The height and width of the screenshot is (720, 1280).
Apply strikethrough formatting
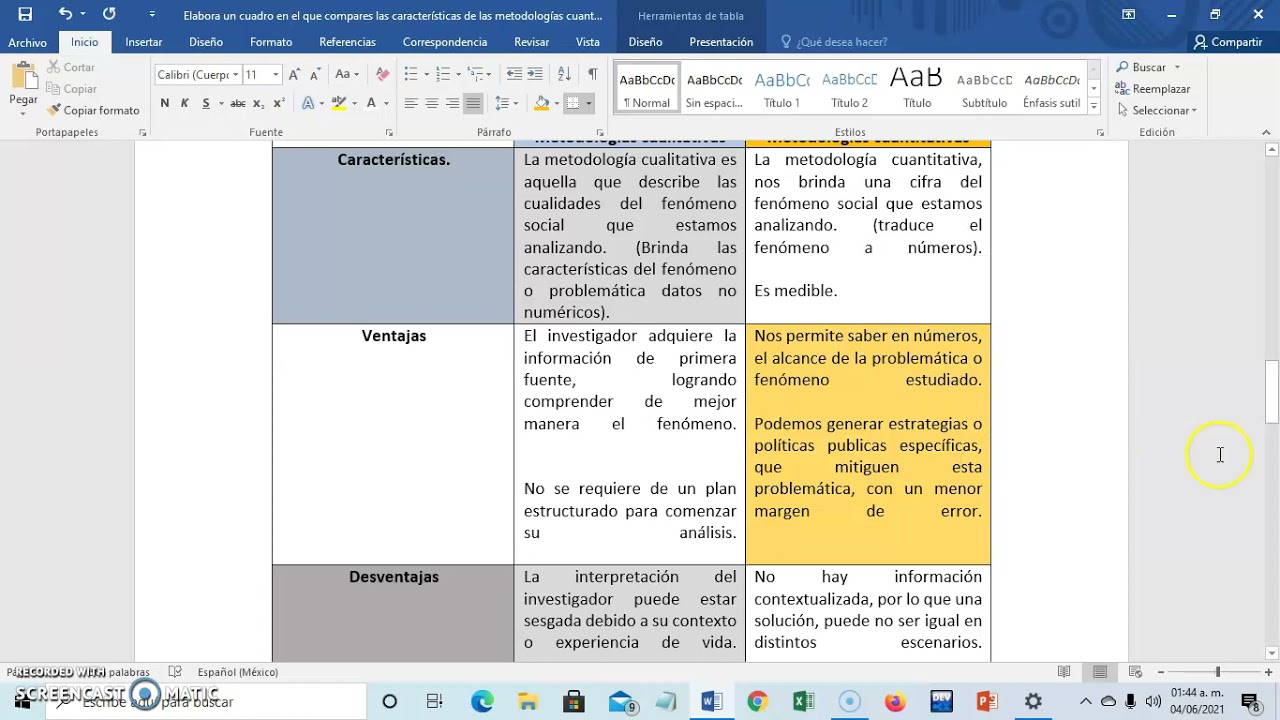[x=238, y=103]
